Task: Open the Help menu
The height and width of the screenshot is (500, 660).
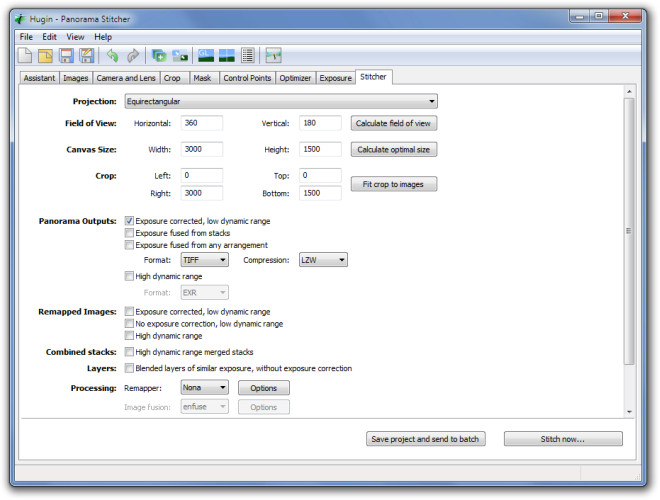Action: coord(103,37)
